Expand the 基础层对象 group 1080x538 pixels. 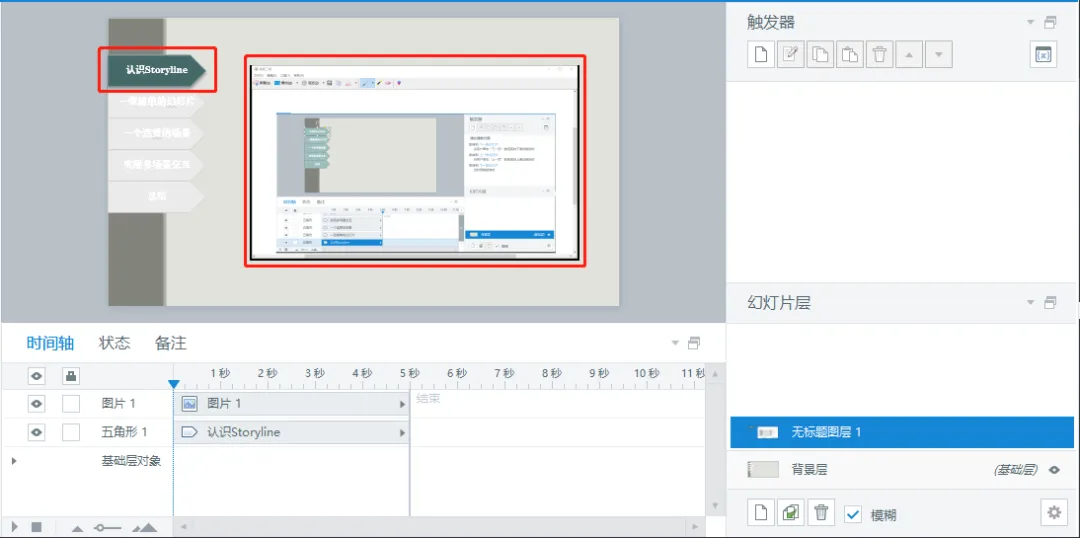14,460
